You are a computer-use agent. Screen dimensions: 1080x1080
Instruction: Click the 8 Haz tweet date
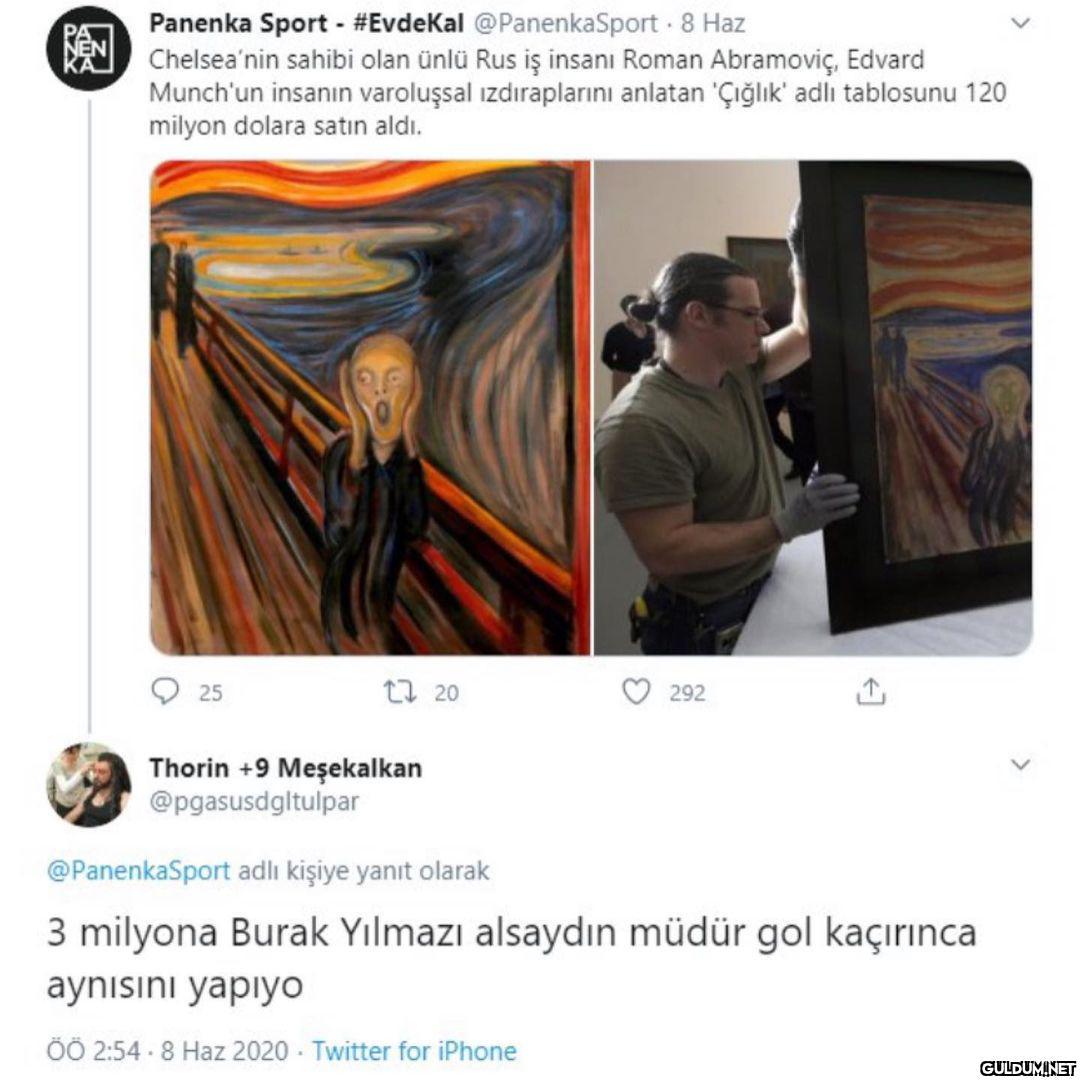point(713,23)
